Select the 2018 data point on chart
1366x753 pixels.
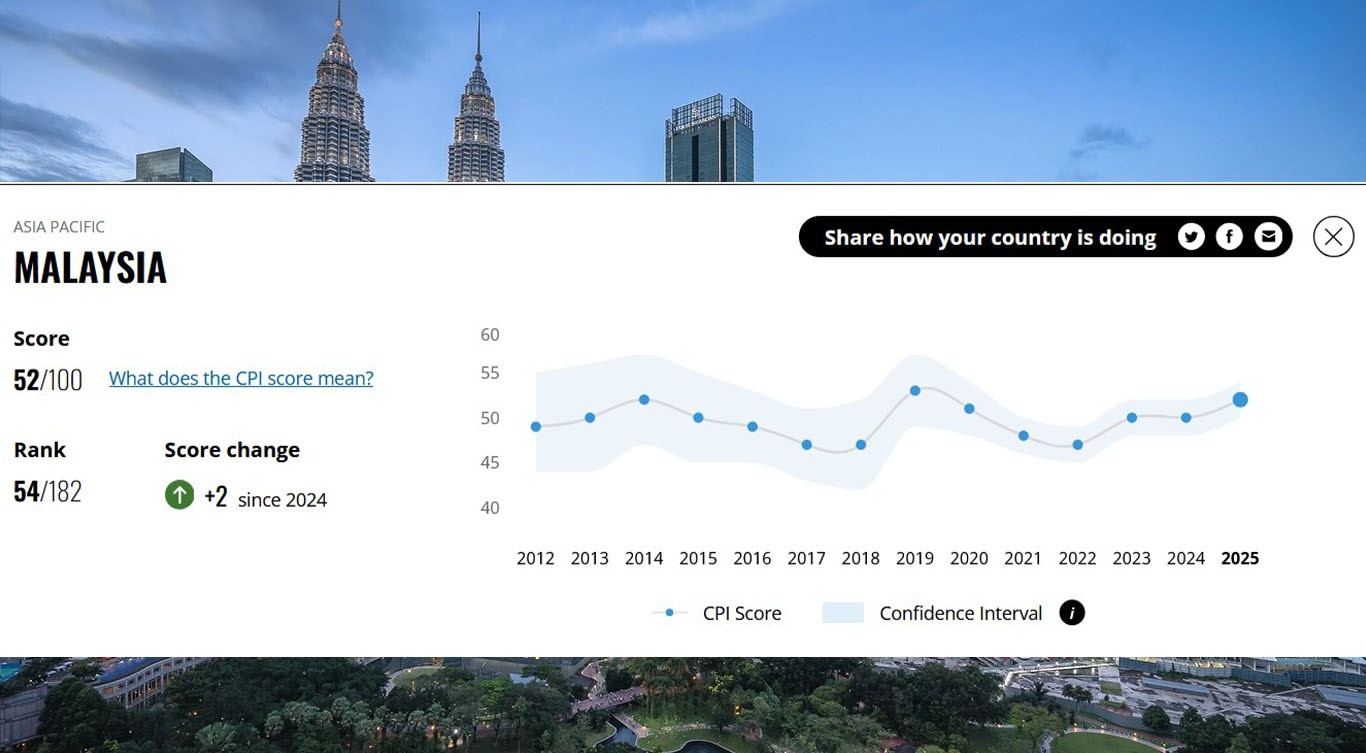[x=861, y=445]
